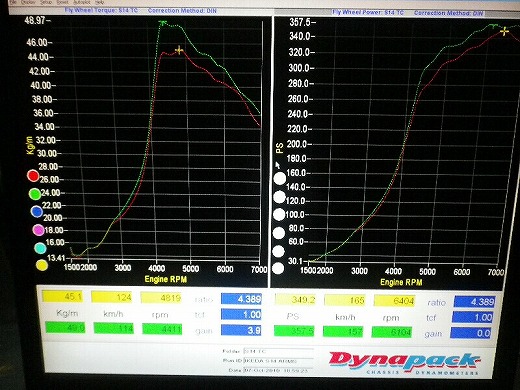
Task: Click the cyan run color circle
Action: (40, 248)
